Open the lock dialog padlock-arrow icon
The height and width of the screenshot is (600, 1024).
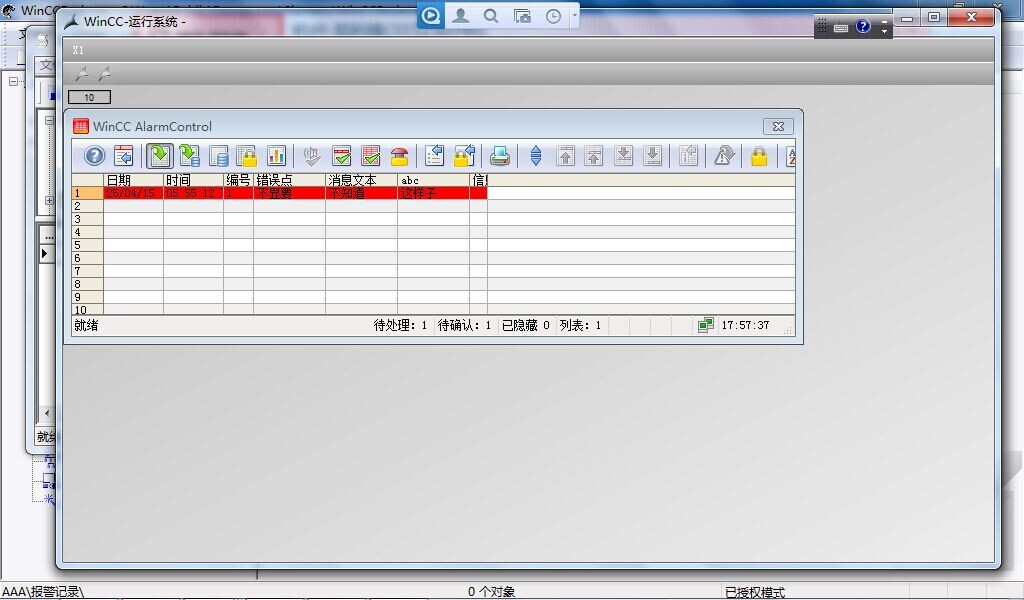coord(464,156)
